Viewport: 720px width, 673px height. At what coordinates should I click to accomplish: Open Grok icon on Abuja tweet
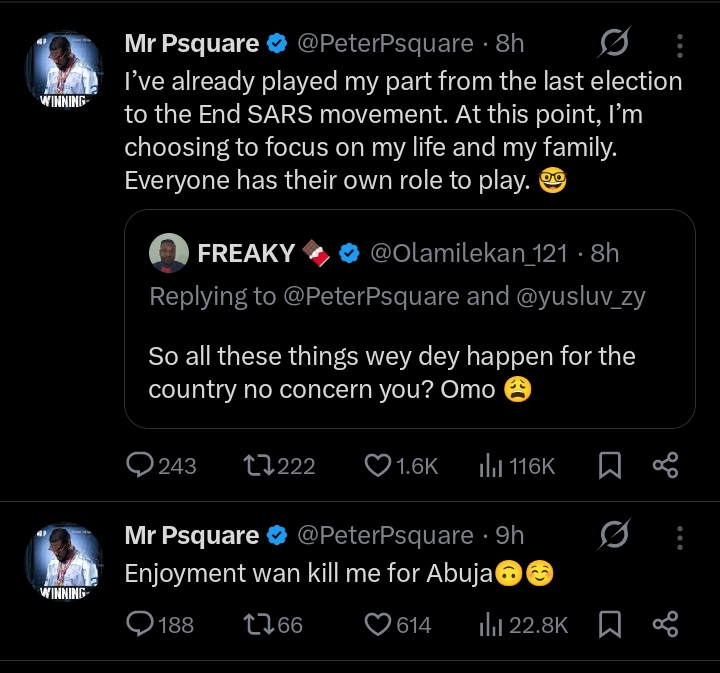coord(613,537)
